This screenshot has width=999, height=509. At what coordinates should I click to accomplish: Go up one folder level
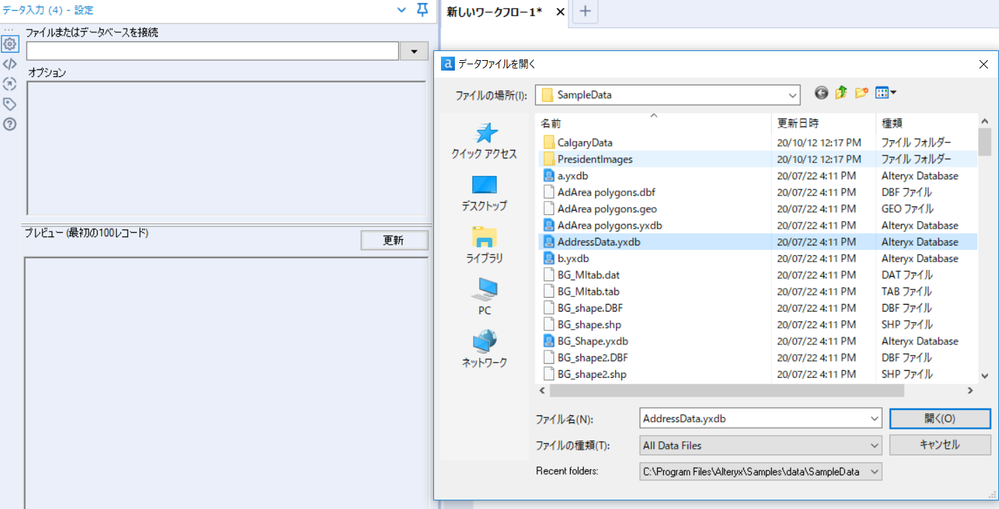[x=841, y=94]
